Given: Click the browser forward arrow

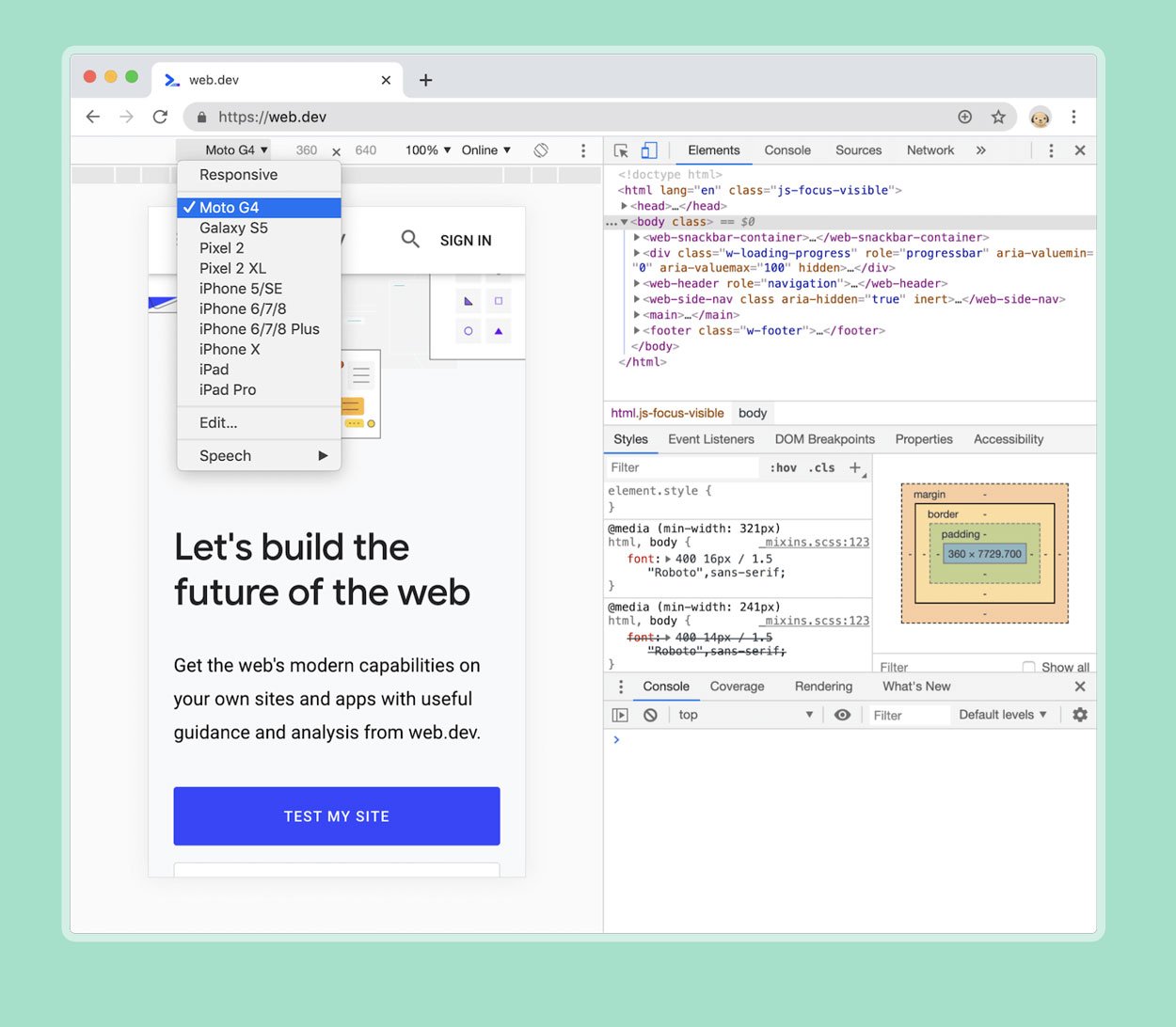Looking at the screenshot, I should (x=126, y=117).
